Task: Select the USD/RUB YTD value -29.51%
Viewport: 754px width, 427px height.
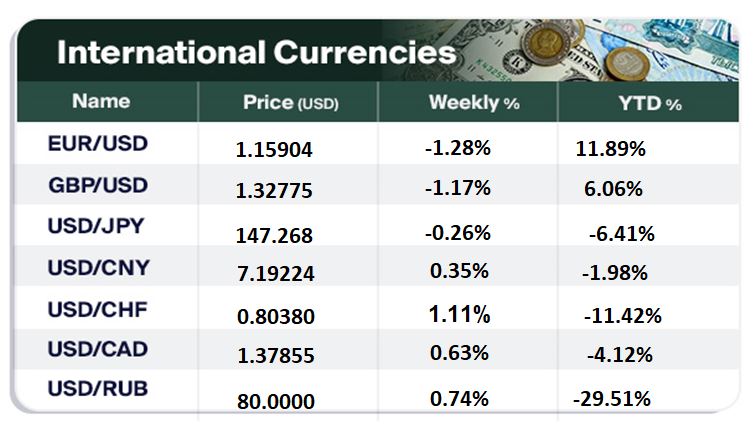Action: [x=612, y=398]
